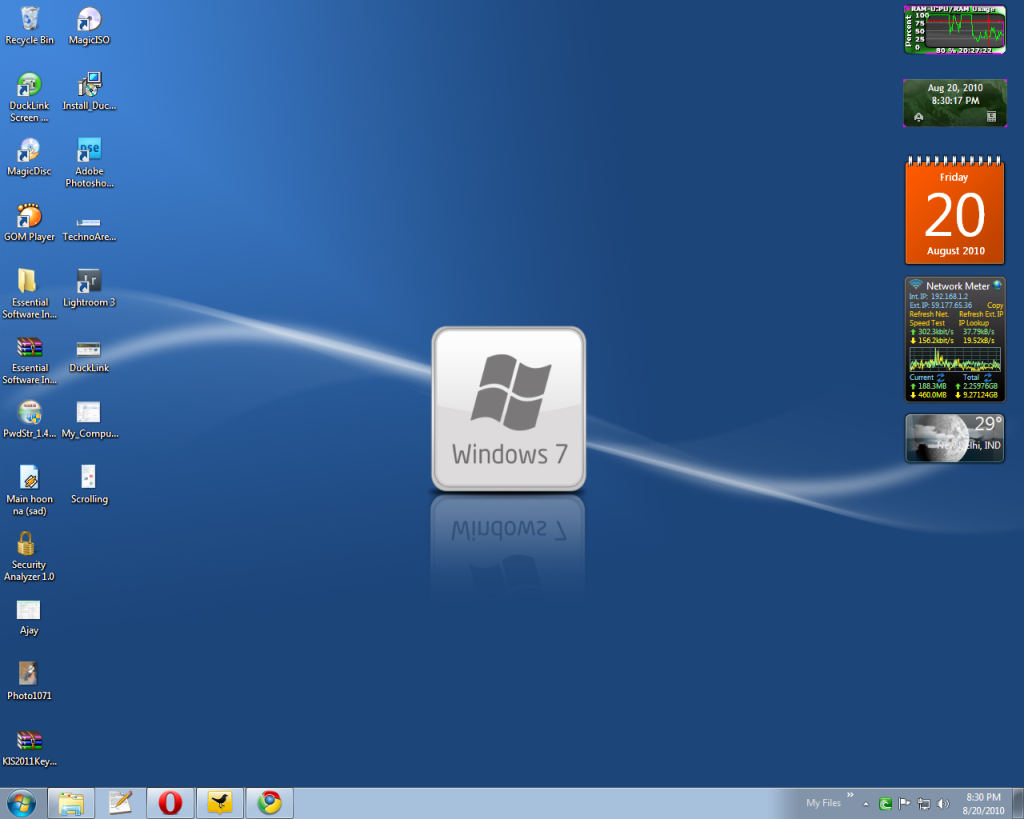Click the taskbar clock showing 8:30 PM
The width and height of the screenshot is (1024, 819).
pyautogui.click(x=984, y=804)
